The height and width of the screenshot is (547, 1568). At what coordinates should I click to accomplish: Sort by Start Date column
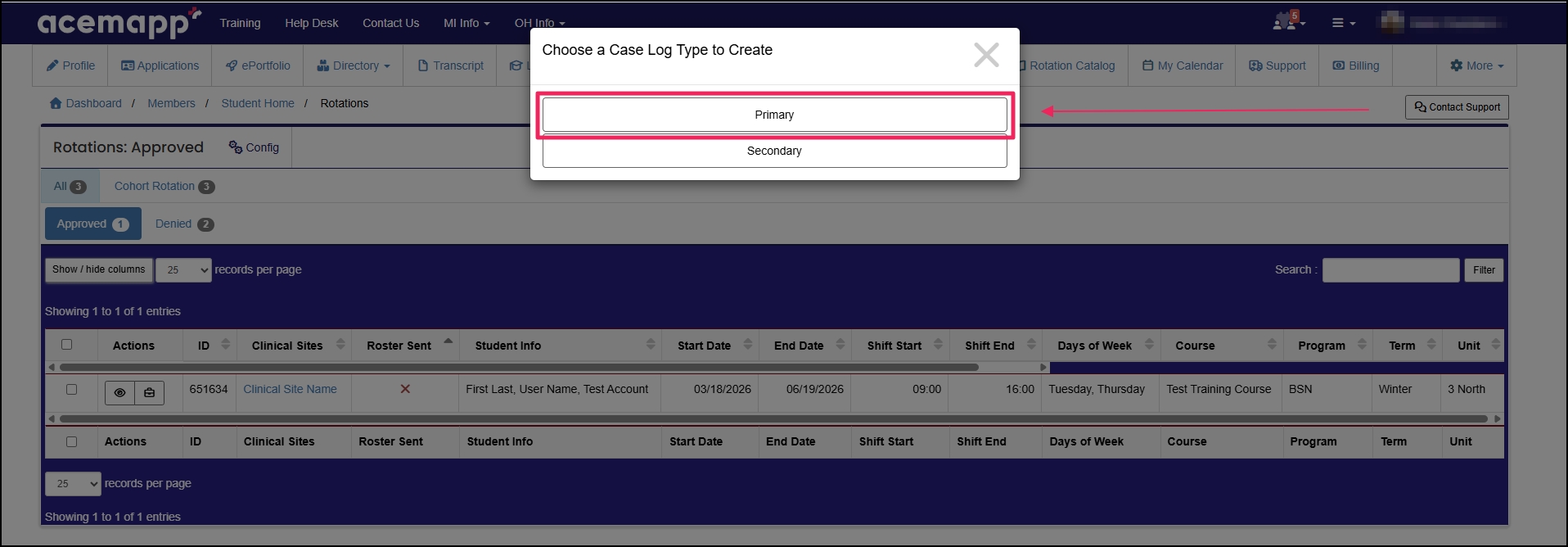(747, 345)
